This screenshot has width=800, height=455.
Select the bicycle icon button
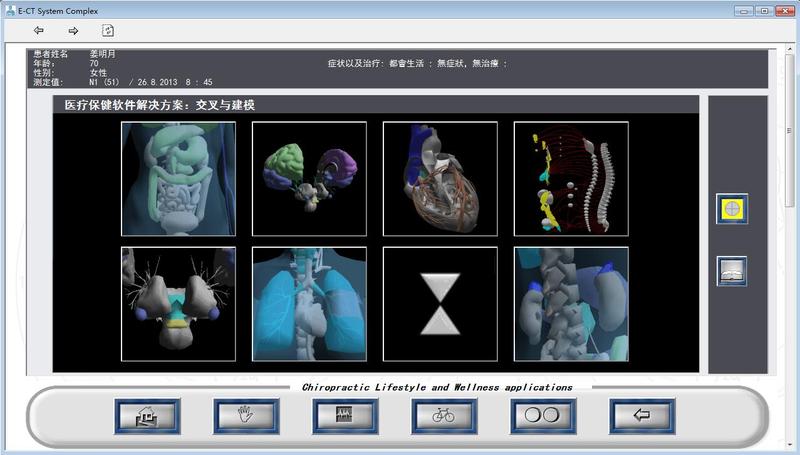[x=444, y=415]
